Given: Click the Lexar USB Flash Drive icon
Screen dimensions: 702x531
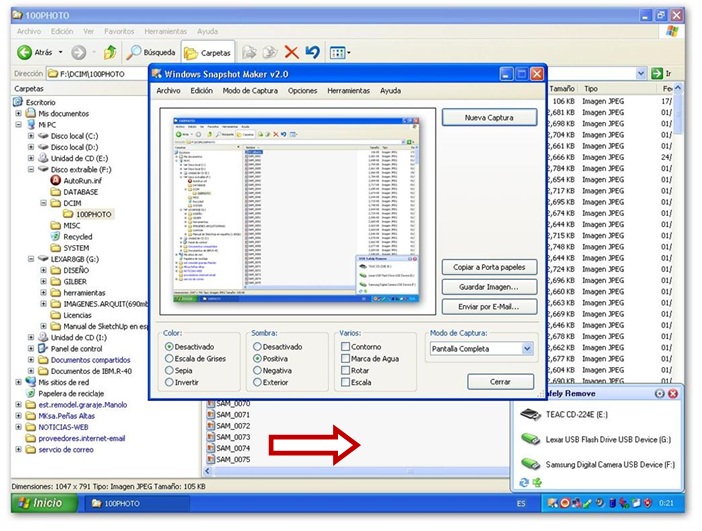Looking at the screenshot, I should coord(528,439).
